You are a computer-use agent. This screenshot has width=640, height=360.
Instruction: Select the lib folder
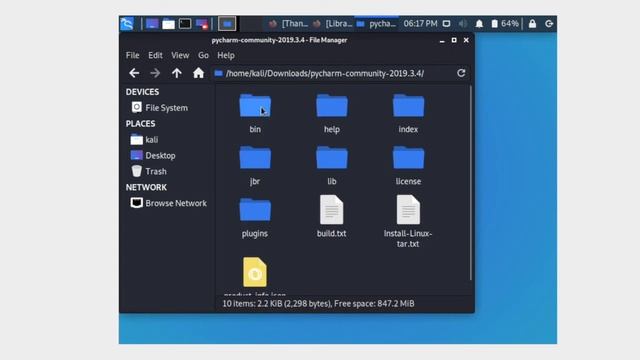332,165
